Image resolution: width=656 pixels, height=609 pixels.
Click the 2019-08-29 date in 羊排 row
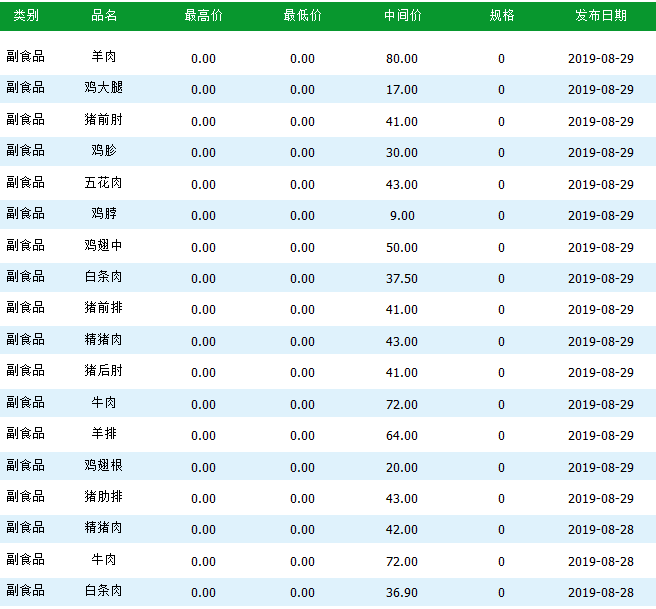(601, 436)
